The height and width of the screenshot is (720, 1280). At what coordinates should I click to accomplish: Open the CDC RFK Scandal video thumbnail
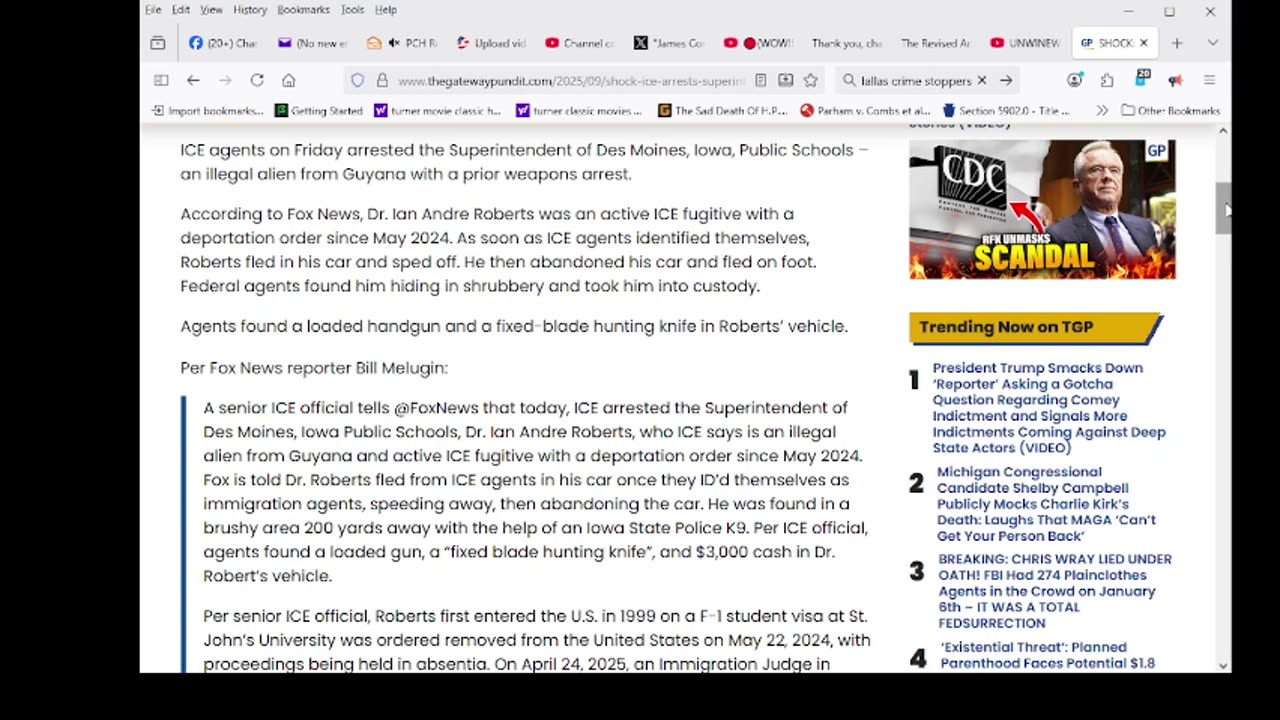(1042, 209)
